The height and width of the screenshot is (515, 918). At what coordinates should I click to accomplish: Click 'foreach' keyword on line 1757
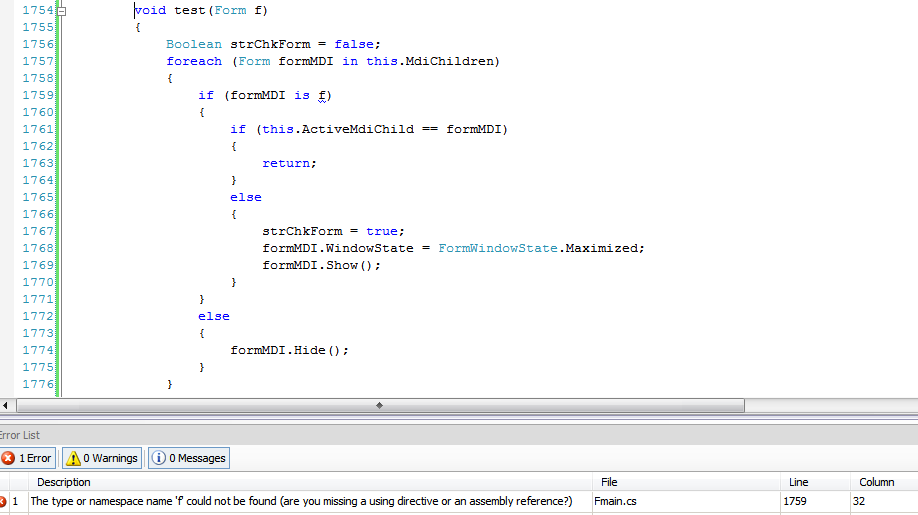tap(194, 61)
